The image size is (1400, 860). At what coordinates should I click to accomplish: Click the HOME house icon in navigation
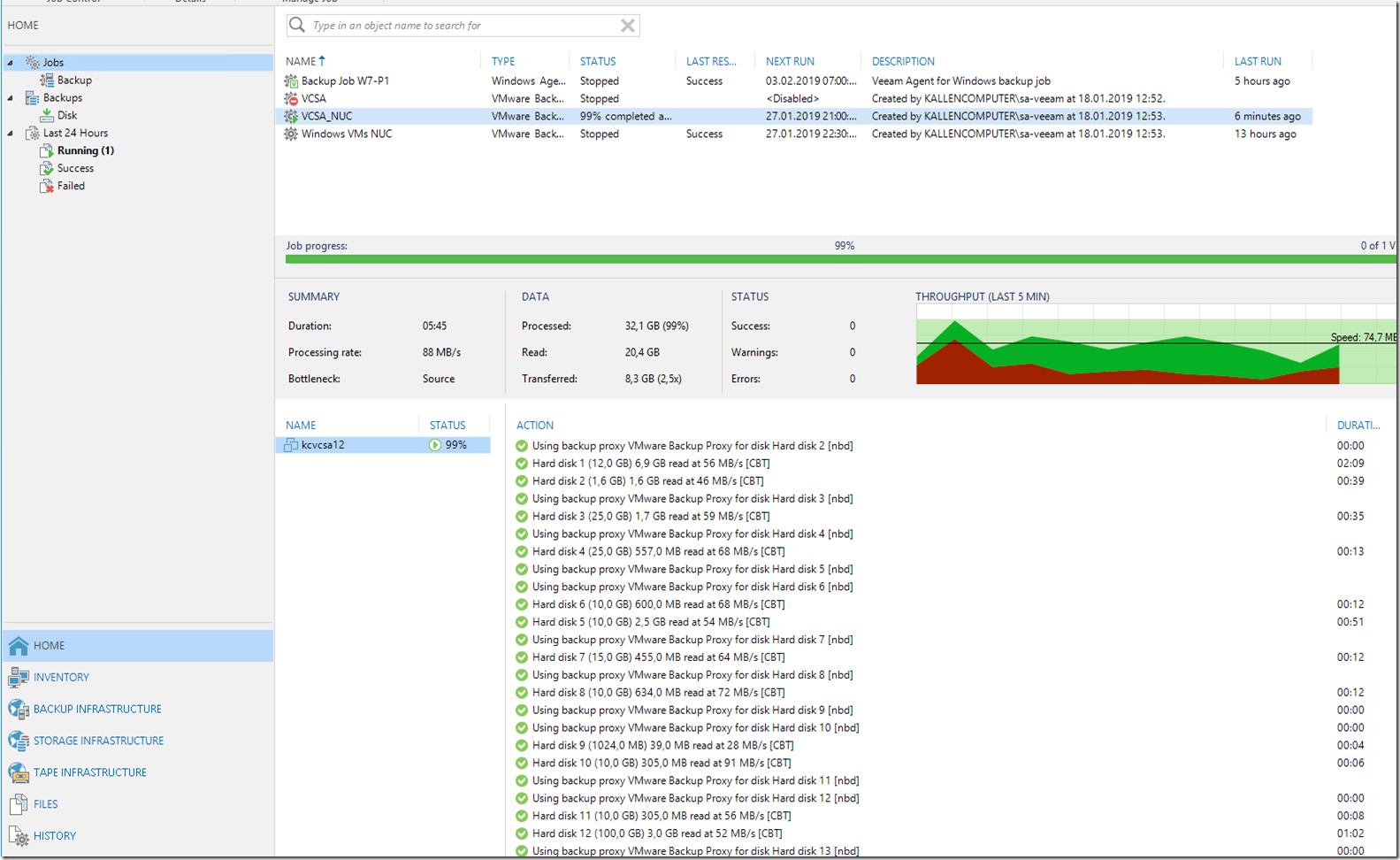(x=19, y=646)
